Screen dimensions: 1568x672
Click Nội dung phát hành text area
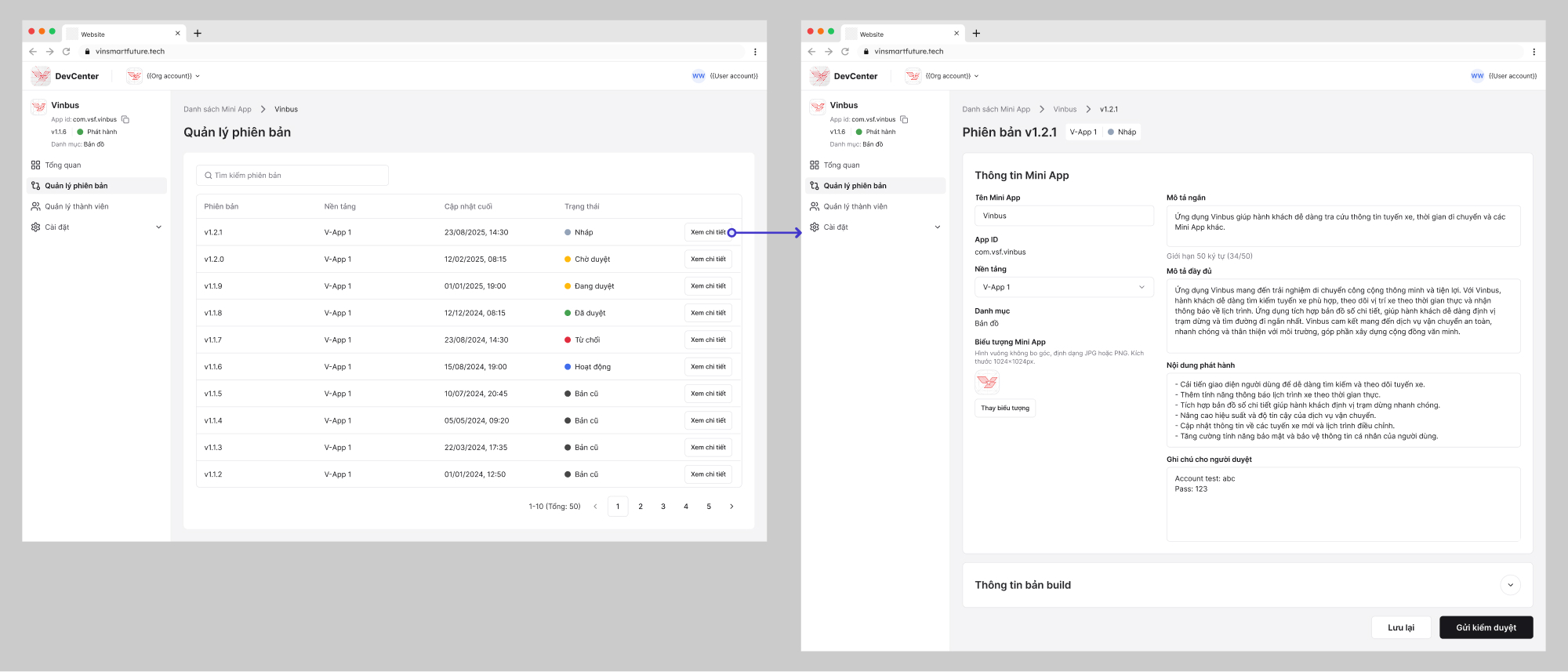(1343, 410)
